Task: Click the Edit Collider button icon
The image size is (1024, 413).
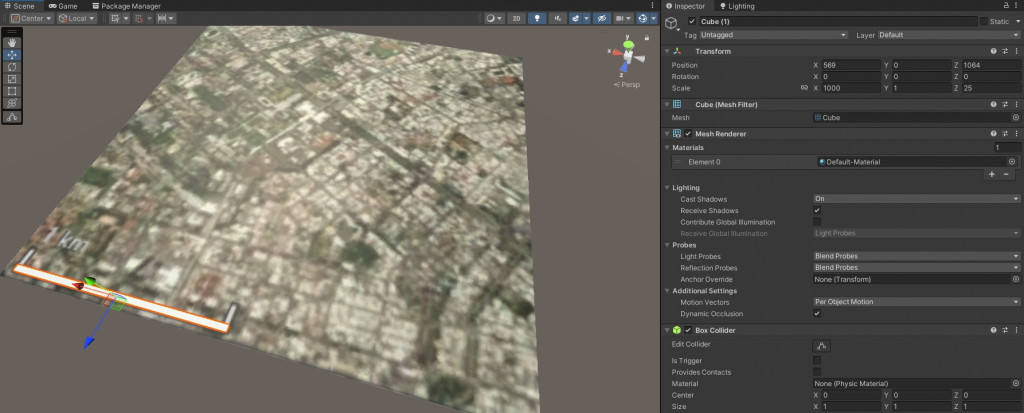Action: (823, 346)
